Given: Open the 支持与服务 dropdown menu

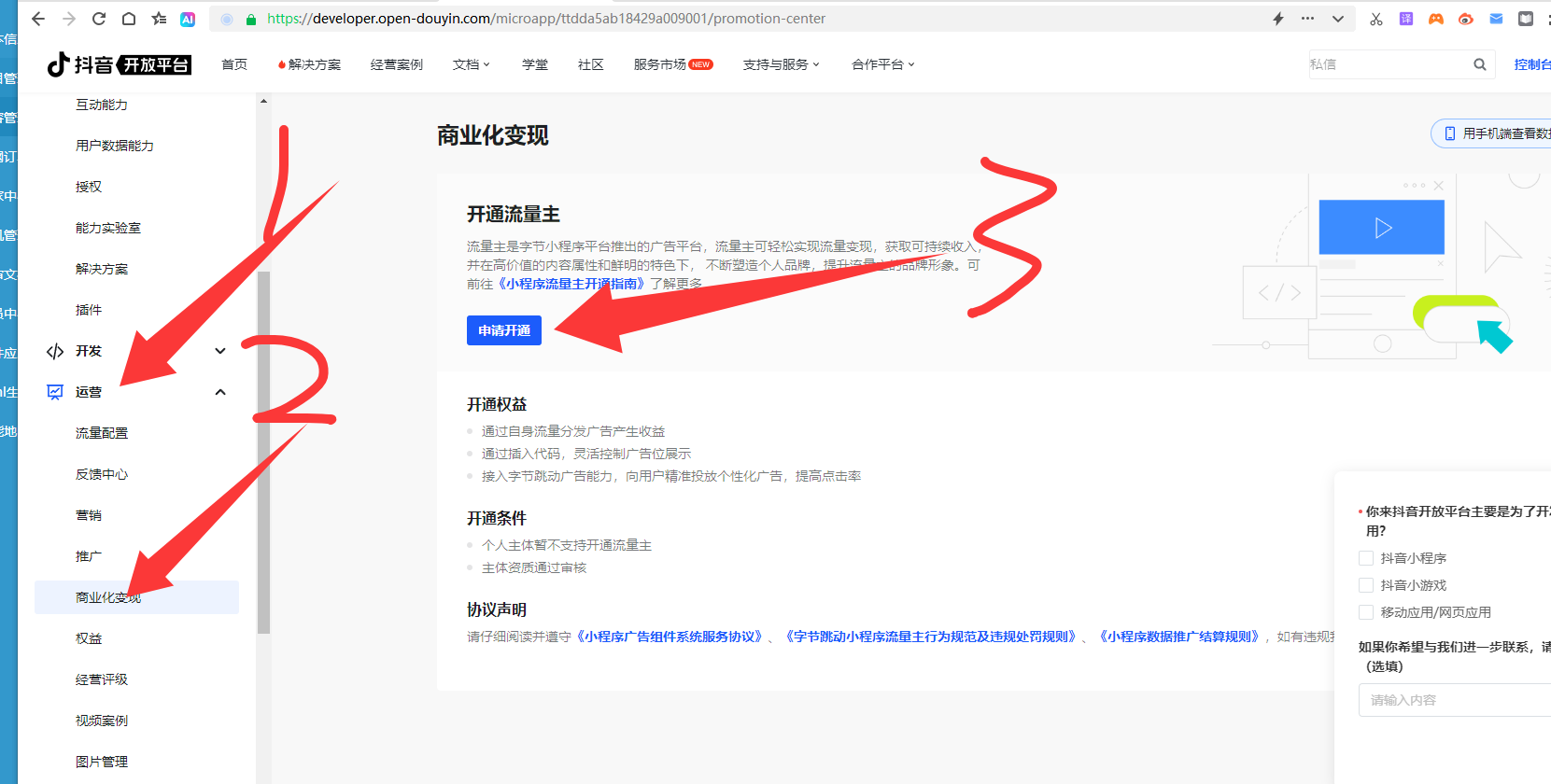Looking at the screenshot, I should tap(782, 64).
